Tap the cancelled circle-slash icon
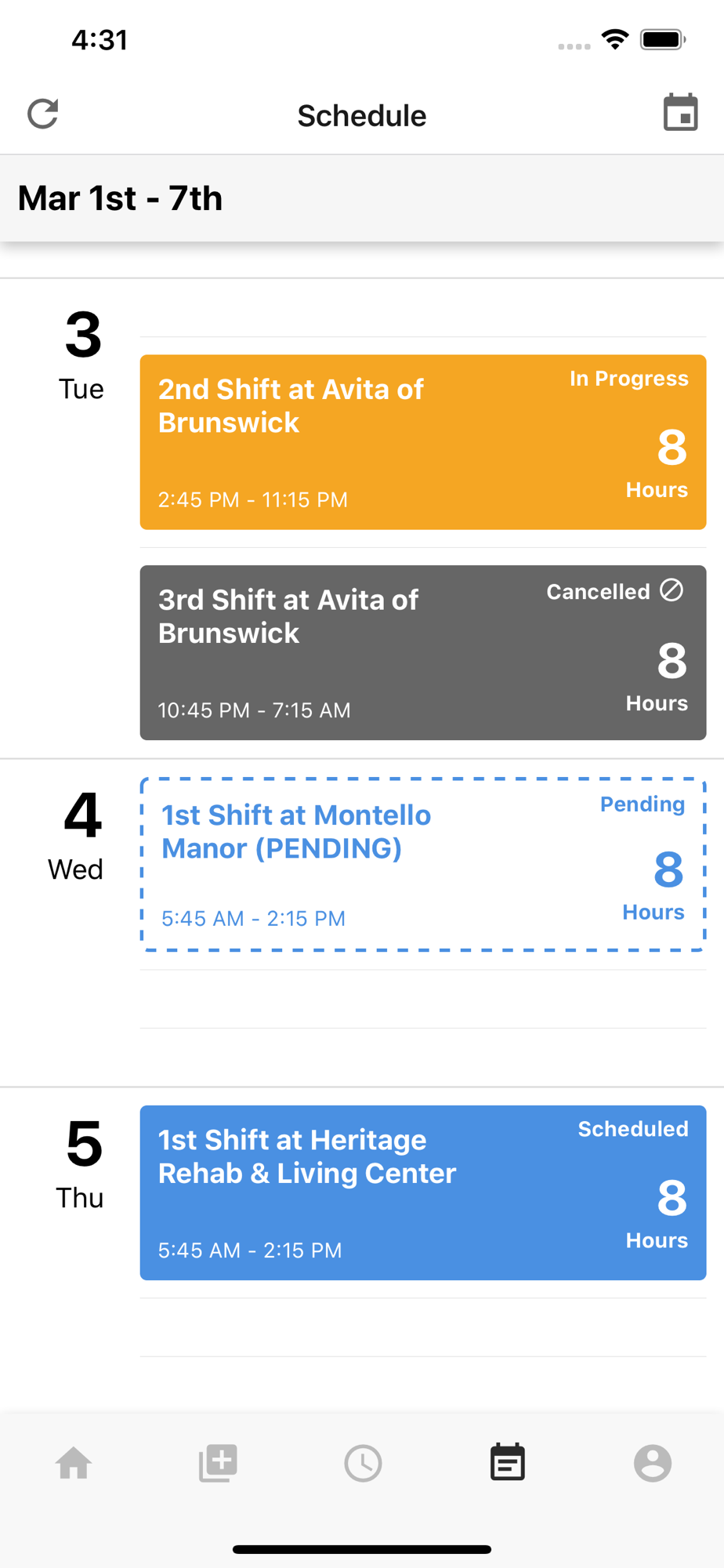The width and height of the screenshot is (724, 1568). (672, 590)
